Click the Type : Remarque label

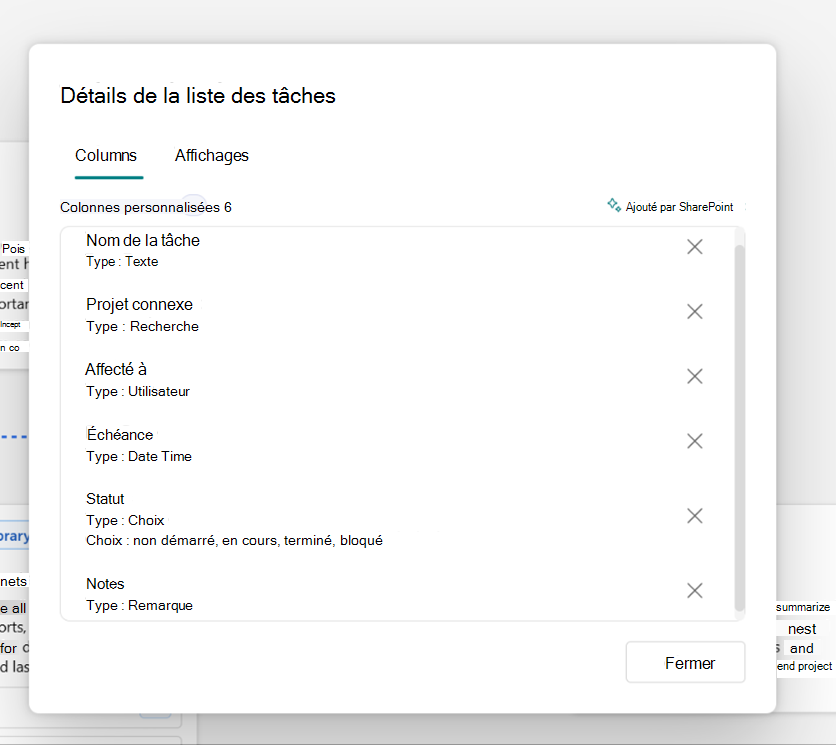(x=139, y=606)
